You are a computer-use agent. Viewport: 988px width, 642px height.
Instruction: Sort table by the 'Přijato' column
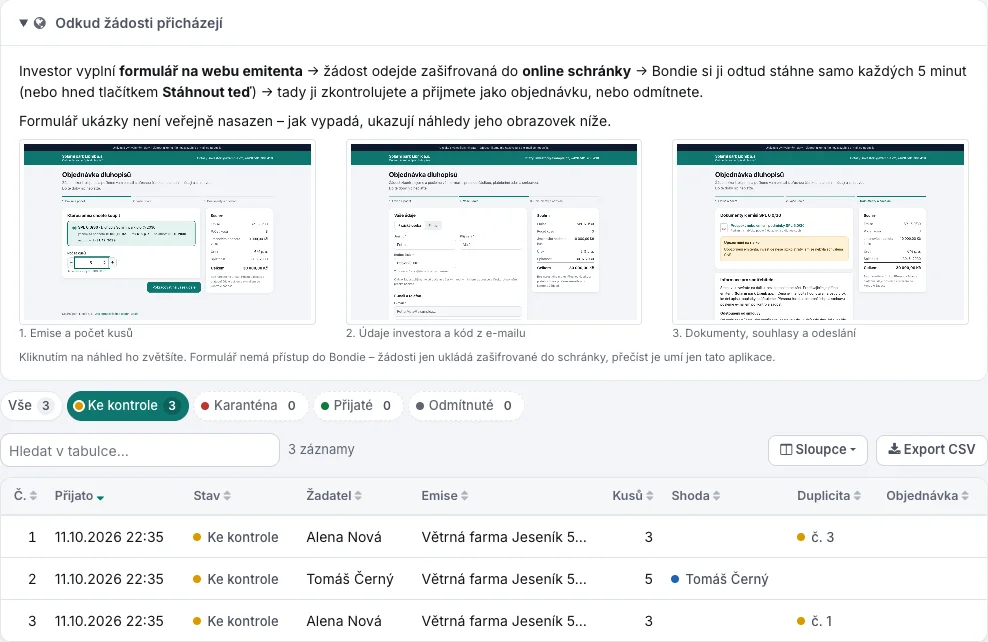(79, 496)
